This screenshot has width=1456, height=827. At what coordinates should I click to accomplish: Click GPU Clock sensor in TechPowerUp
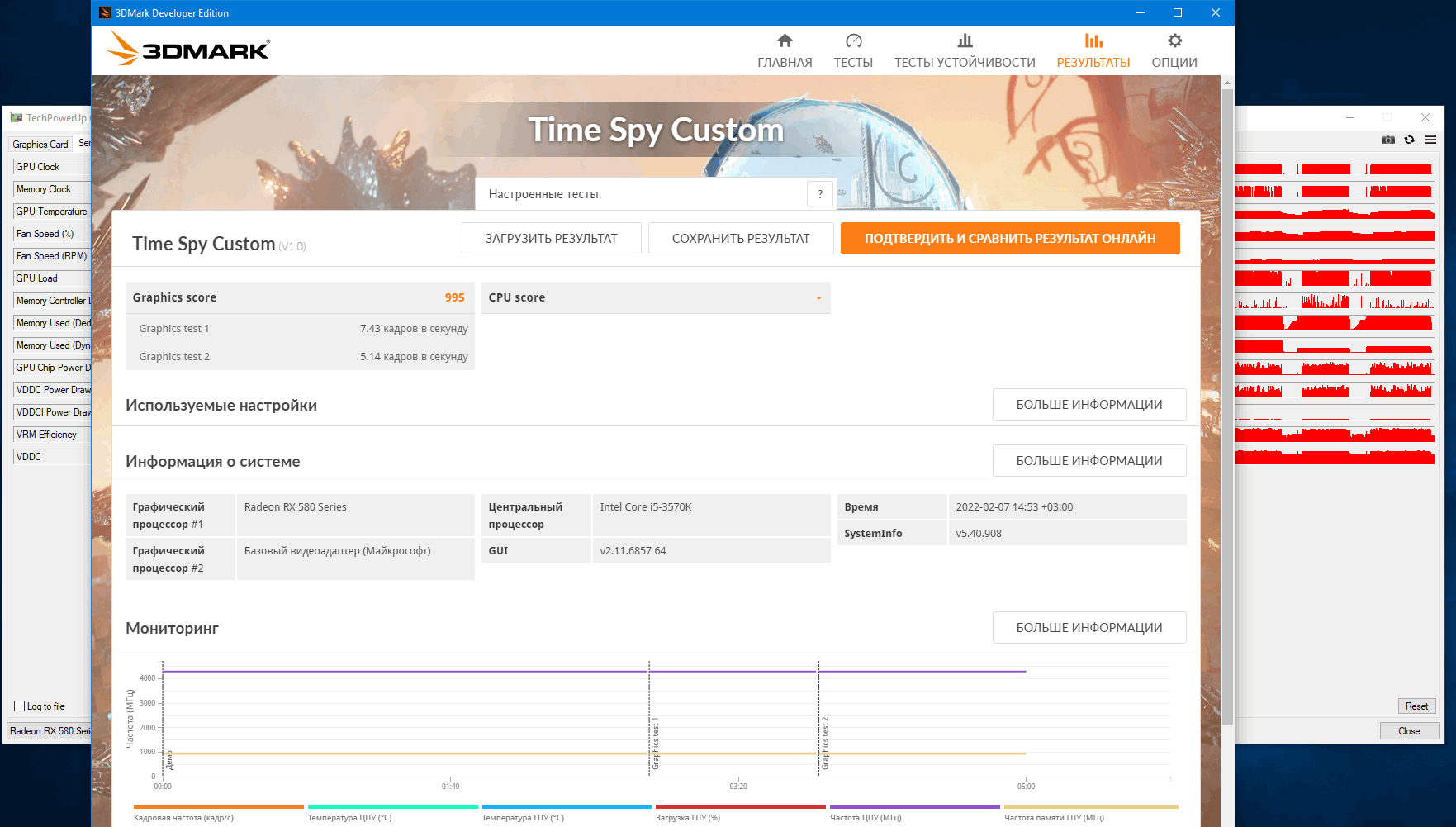pos(52,167)
